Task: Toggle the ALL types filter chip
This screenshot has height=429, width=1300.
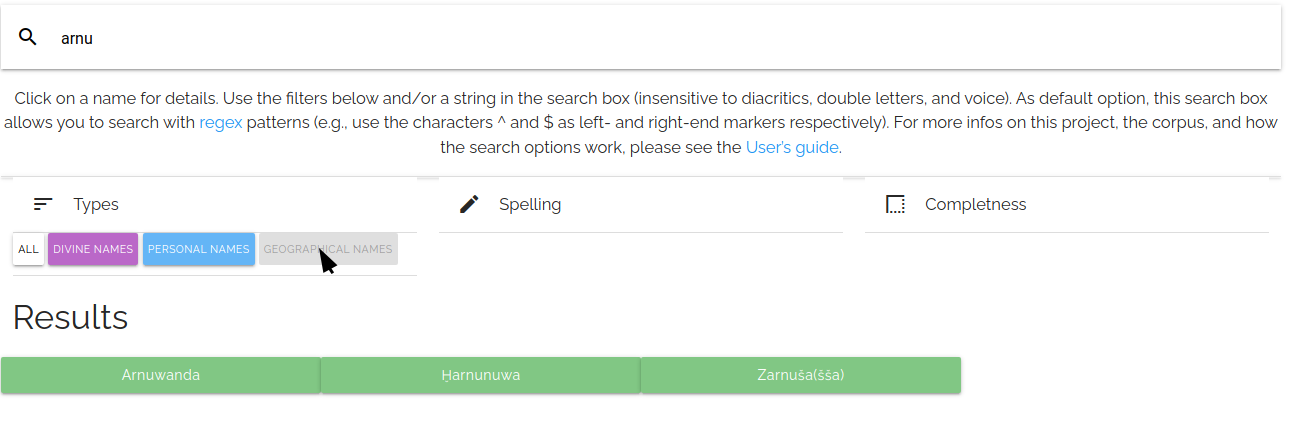Action: coord(28,249)
